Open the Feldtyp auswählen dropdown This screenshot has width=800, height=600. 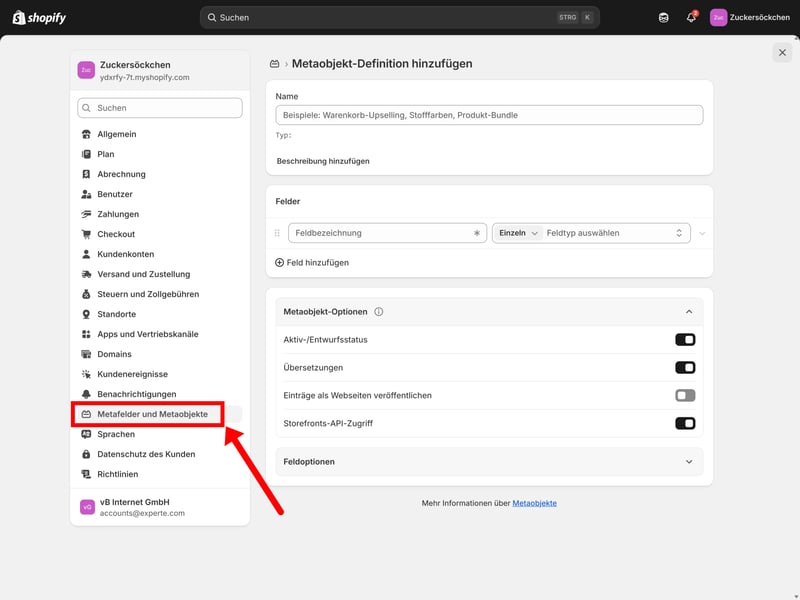(617, 233)
